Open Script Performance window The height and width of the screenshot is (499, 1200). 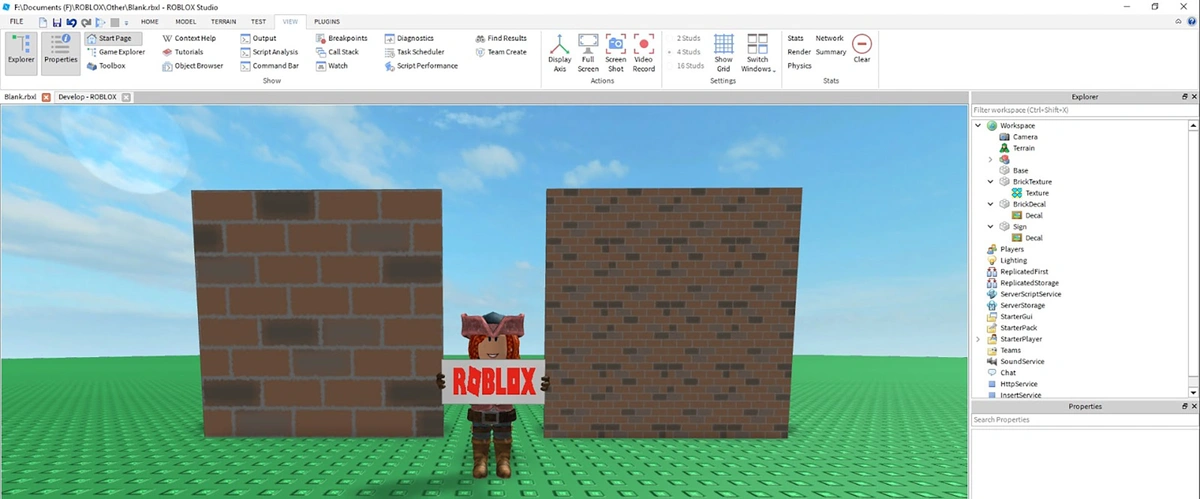pyautogui.click(x=421, y=66)
